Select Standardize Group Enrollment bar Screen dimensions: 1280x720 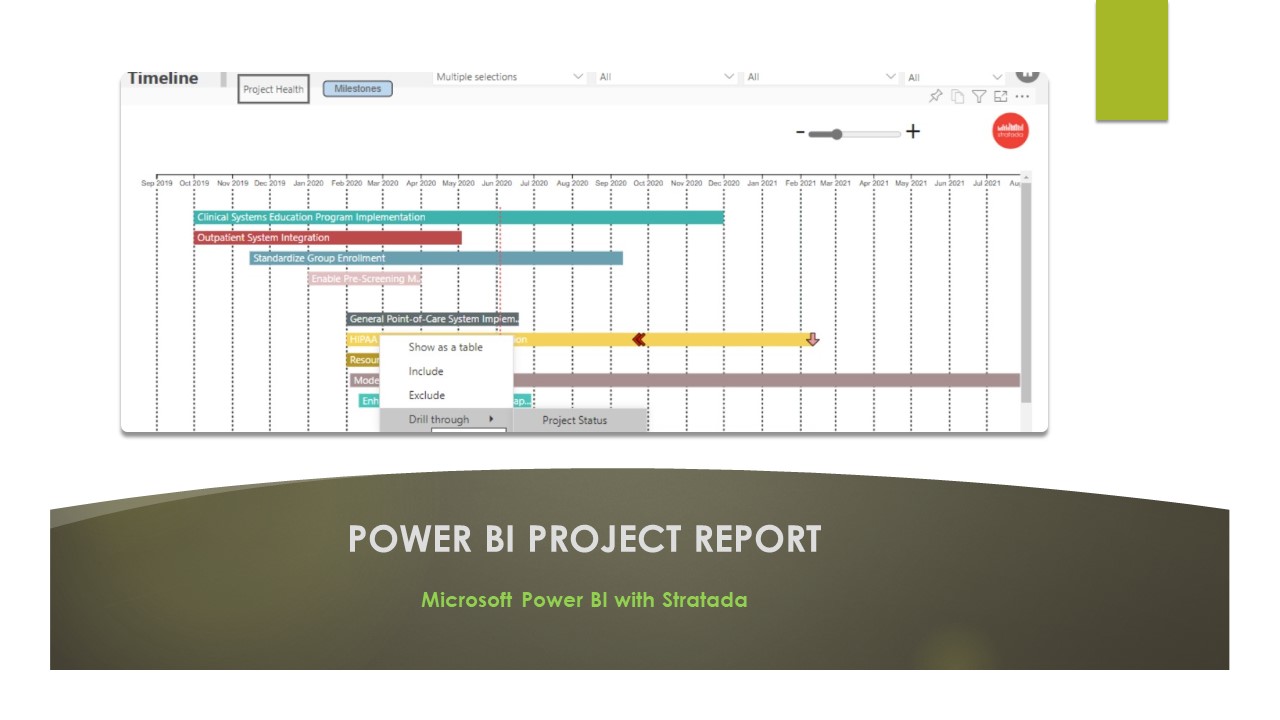436,258
